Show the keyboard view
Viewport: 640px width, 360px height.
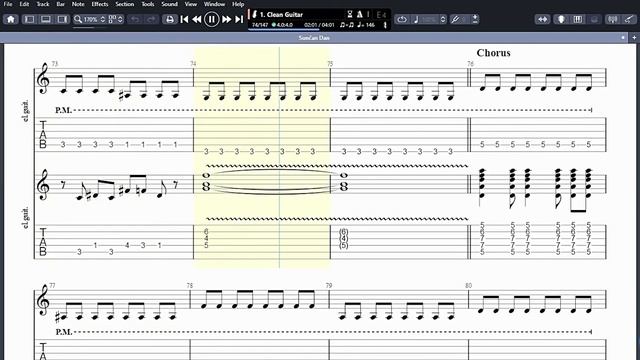578,19
